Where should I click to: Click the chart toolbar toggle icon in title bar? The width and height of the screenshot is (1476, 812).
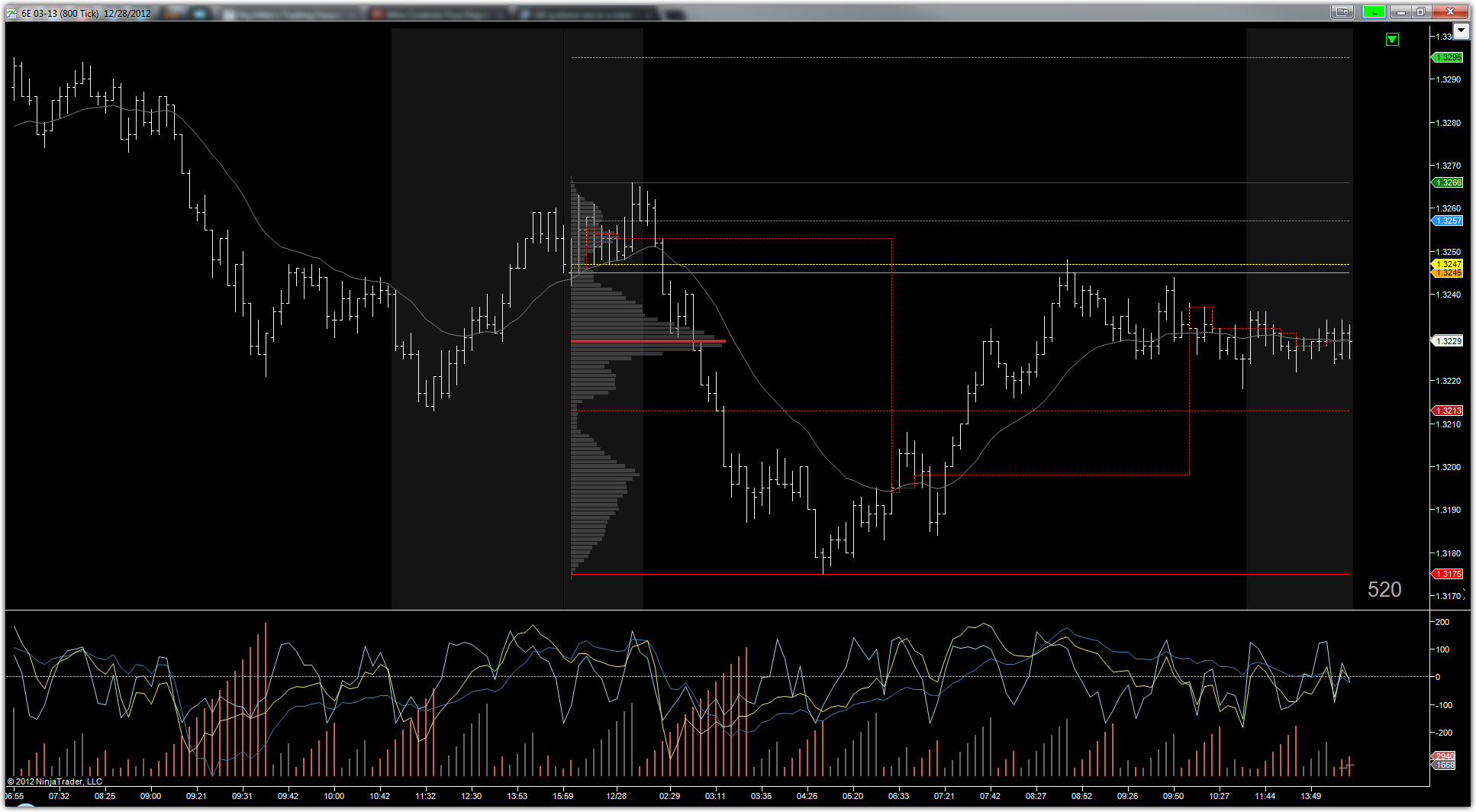click(x=1343, y=11)
